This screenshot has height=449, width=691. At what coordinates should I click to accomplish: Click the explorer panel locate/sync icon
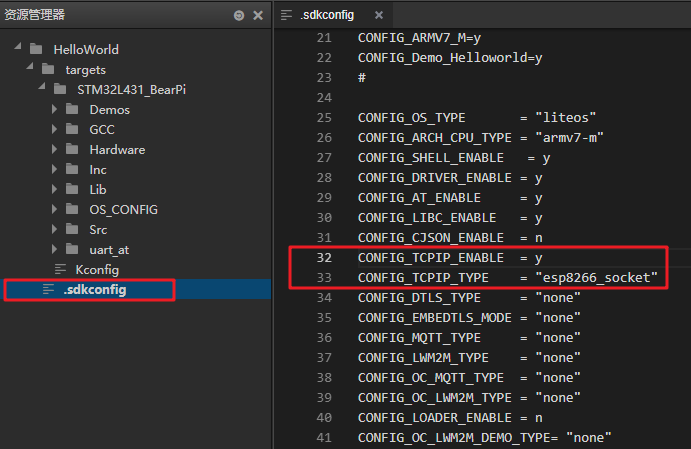[239, 16]
